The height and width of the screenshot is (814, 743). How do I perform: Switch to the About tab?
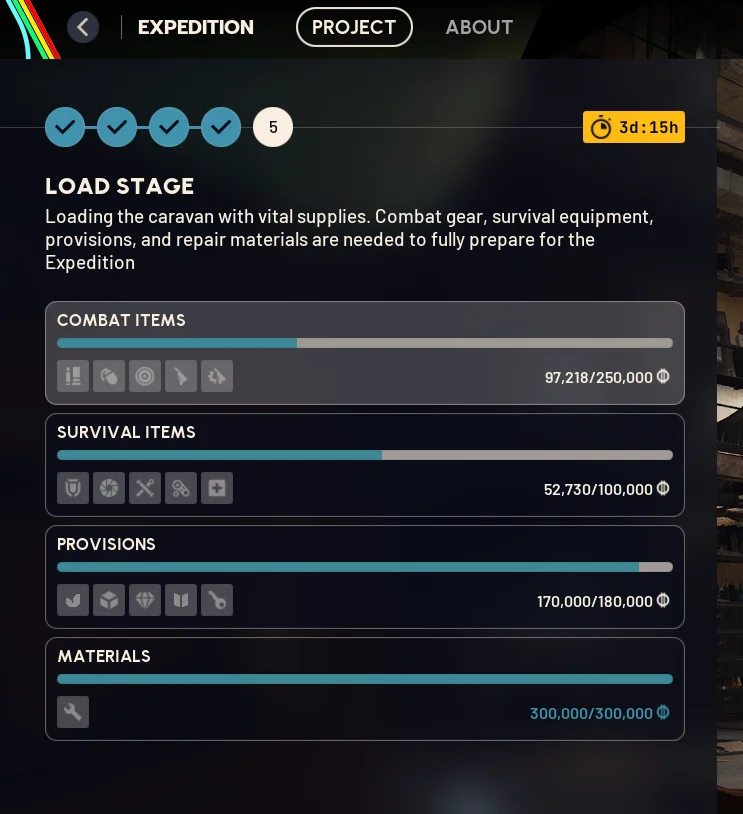tap(479, 27)
